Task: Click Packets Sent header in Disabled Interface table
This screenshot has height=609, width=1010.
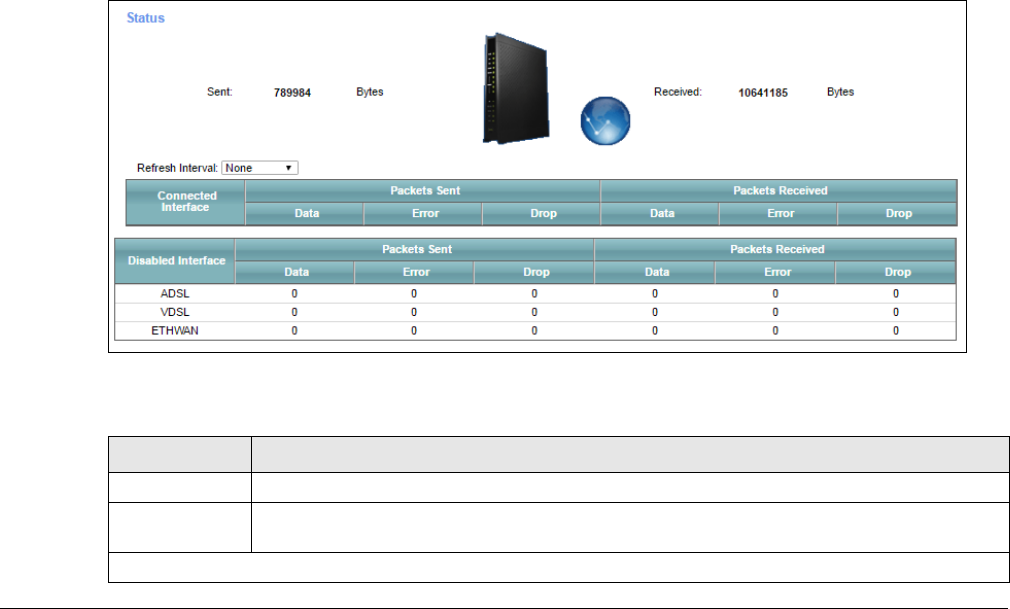Action: [415, 249]
